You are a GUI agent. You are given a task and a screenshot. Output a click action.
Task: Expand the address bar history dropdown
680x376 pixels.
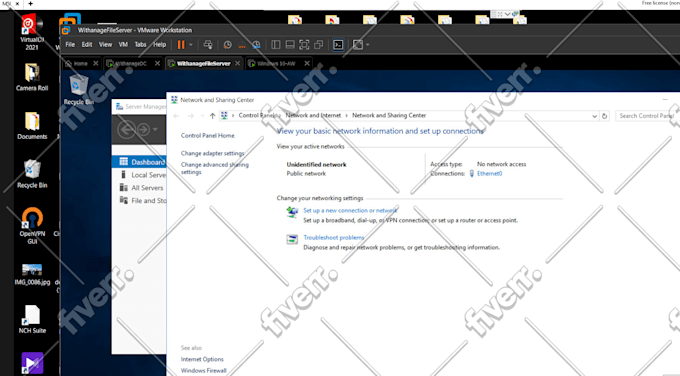[595, 116]
